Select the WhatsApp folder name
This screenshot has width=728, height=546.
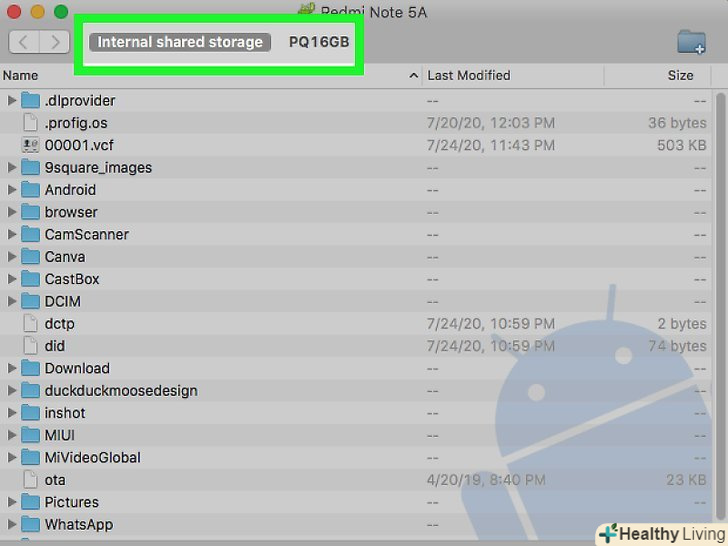(79, 525)
